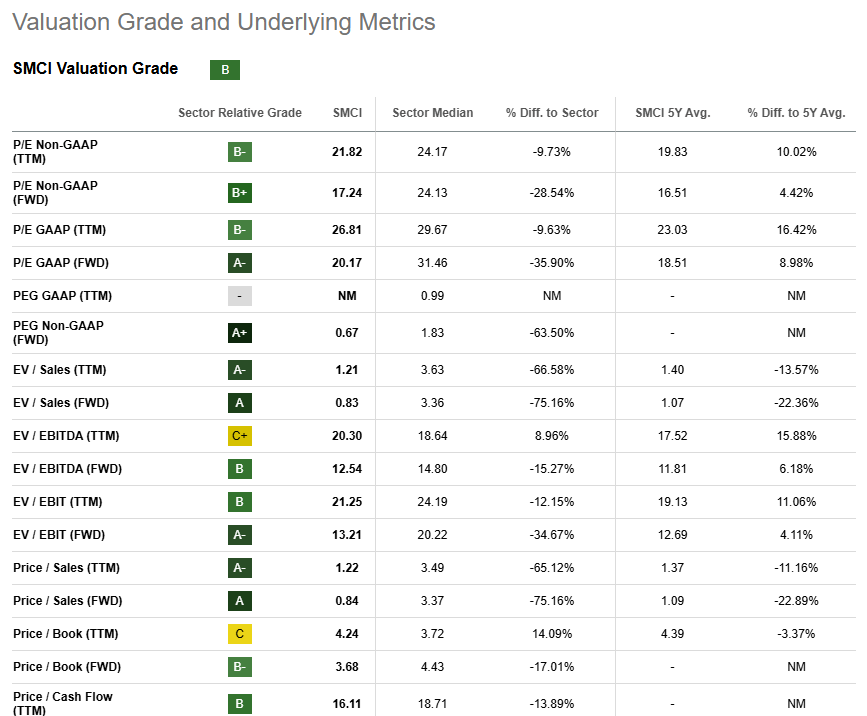
Task: Click the Sector Median column header
Action: [433, 113]
